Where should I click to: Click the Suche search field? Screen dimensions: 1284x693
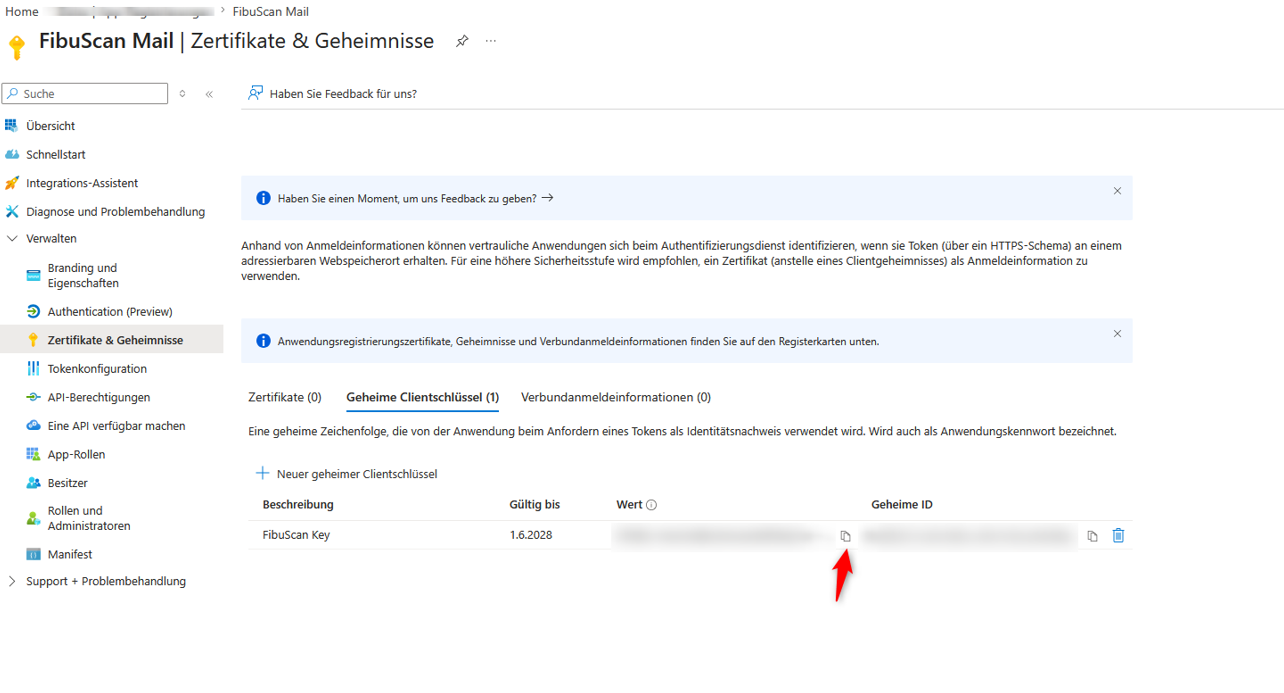[85, 94]
